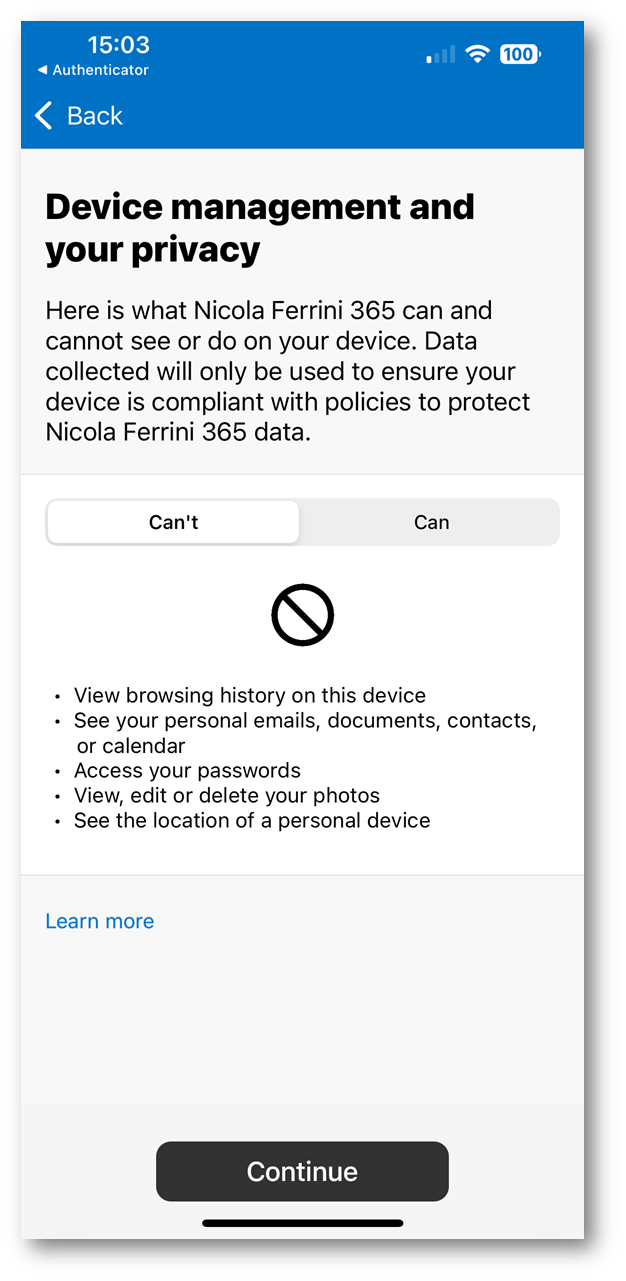Tap the Nicola Ferrini 365 description paragraph
626x1281 pixels.
pos(288,371)
